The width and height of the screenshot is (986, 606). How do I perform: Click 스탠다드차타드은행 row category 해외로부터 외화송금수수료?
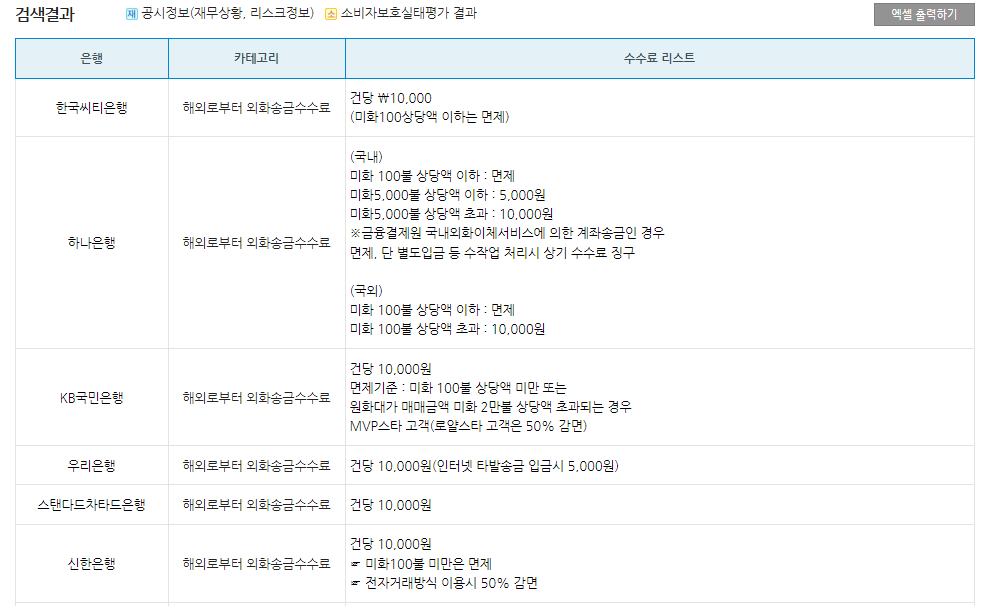[257, 505]
